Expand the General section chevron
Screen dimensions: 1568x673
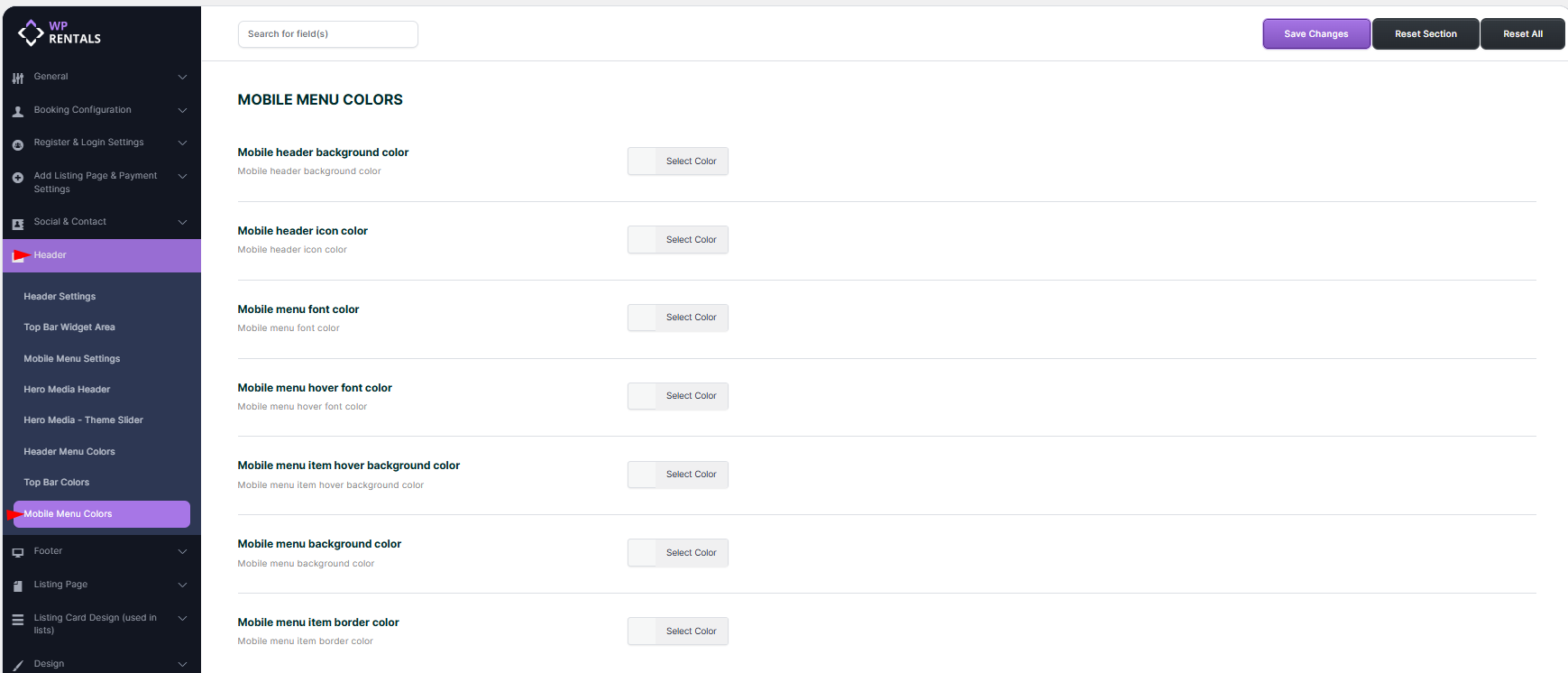[x=182, y=78]
